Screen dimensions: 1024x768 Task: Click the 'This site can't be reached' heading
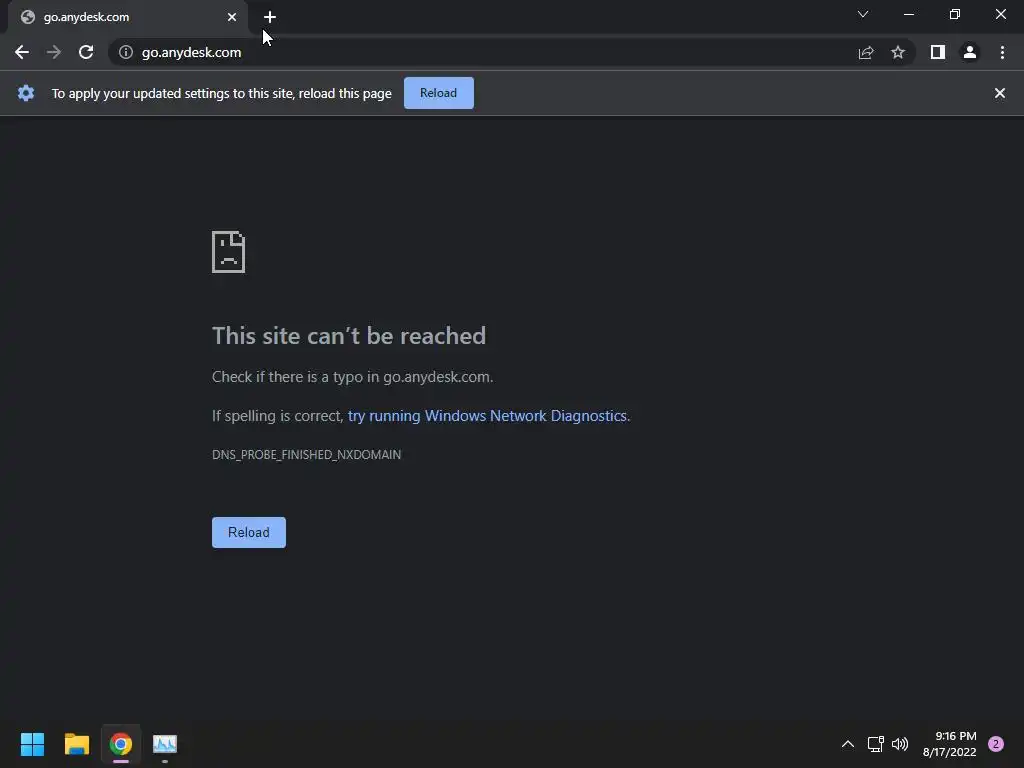(x=349, y=336)
